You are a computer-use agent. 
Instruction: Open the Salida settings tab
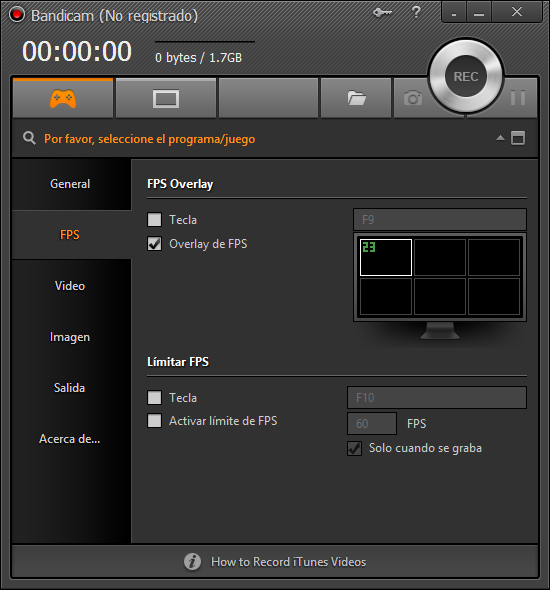point(70,388)
